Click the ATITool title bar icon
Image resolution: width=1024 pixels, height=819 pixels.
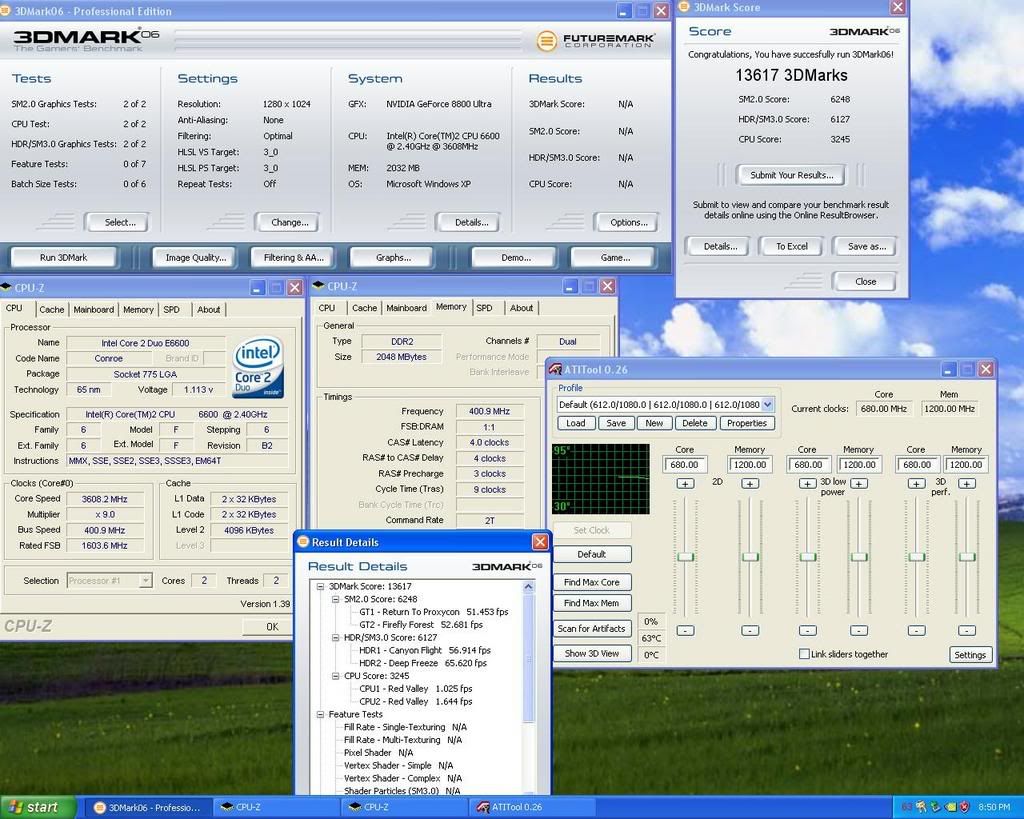point(555,368)
